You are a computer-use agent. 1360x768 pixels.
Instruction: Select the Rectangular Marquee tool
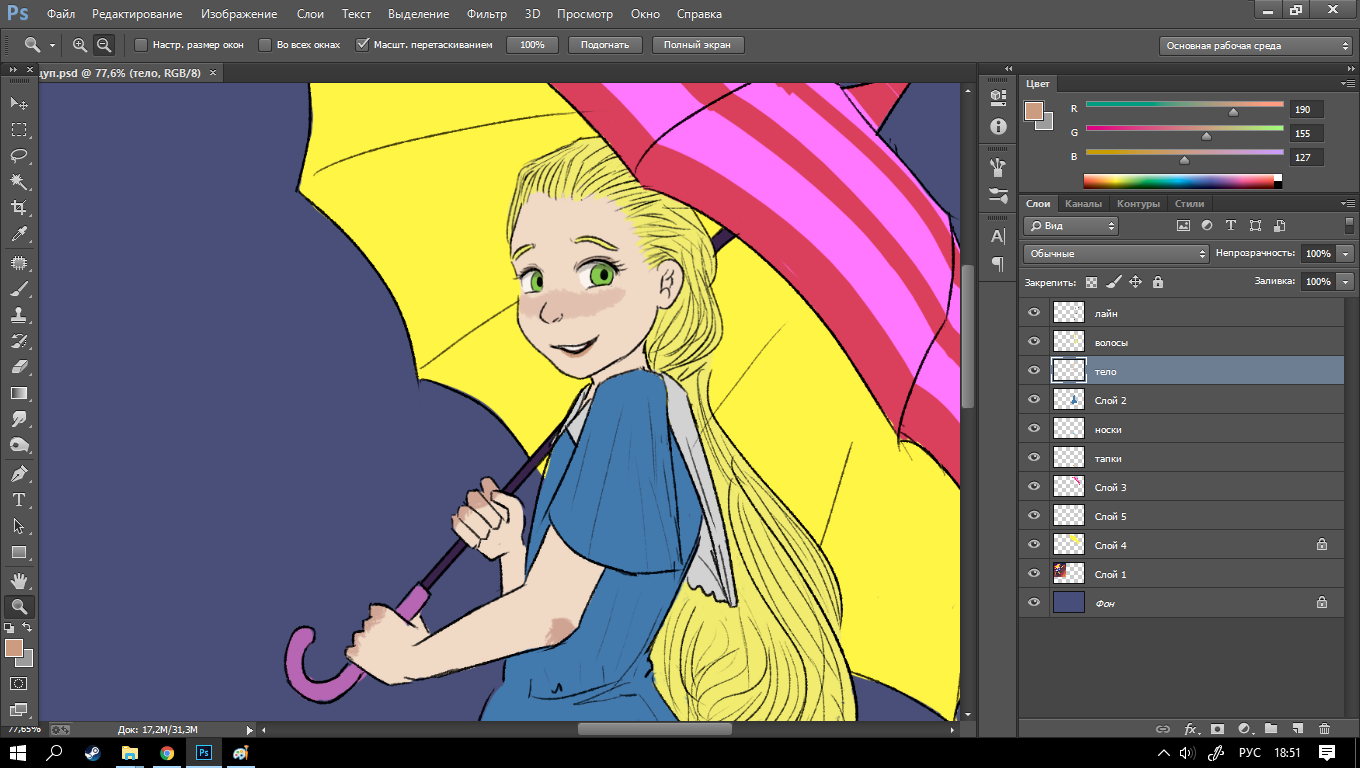(19, 130)
